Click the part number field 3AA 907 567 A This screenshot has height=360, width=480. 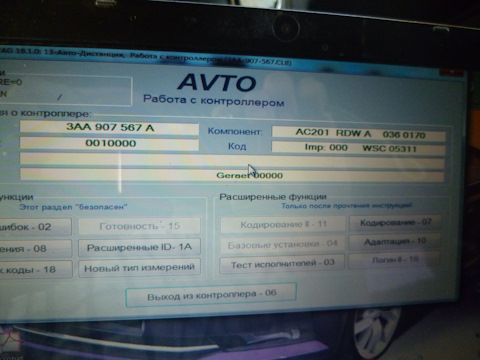click(x=109, y=127)
